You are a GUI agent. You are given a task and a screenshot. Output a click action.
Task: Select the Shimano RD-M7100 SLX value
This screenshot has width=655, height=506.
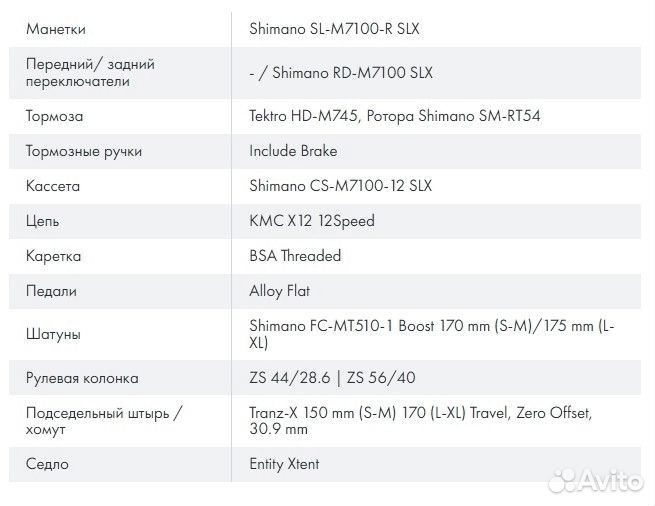pos(340,72)
